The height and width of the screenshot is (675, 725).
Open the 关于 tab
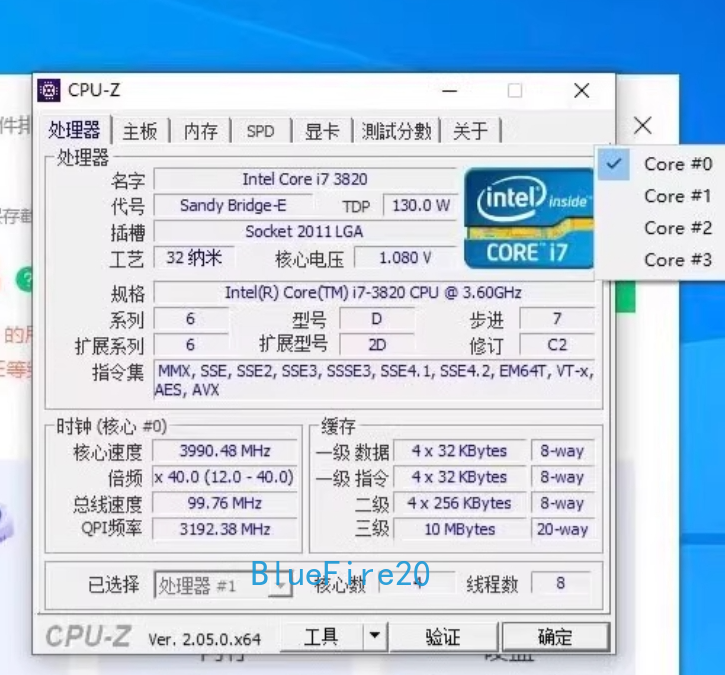470,131
